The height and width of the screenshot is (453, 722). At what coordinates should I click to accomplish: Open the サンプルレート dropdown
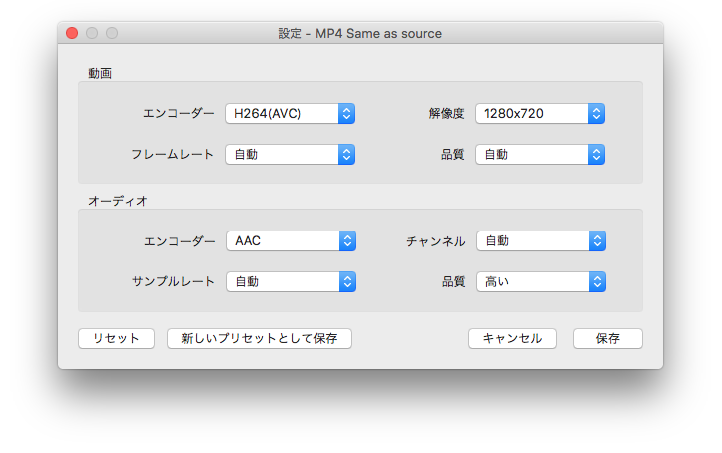tap(291, 281)
